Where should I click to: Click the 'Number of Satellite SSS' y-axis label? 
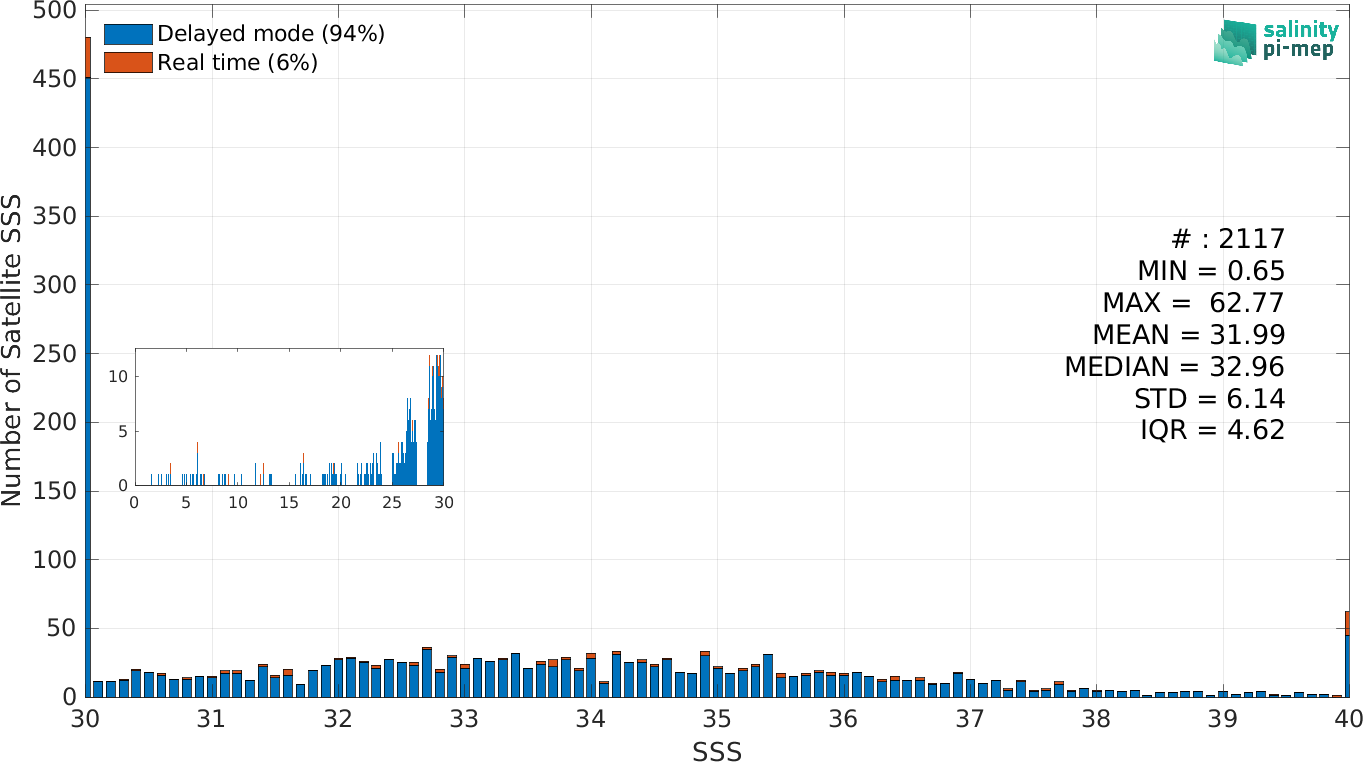pos(12,352)
